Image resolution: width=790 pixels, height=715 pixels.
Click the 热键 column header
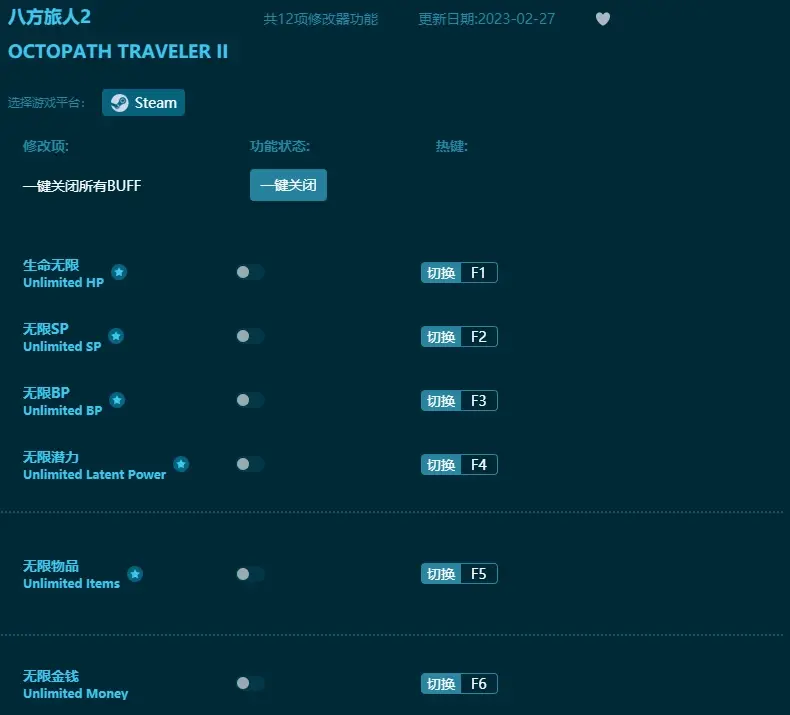pyautogui.click(x=451, y=146)
